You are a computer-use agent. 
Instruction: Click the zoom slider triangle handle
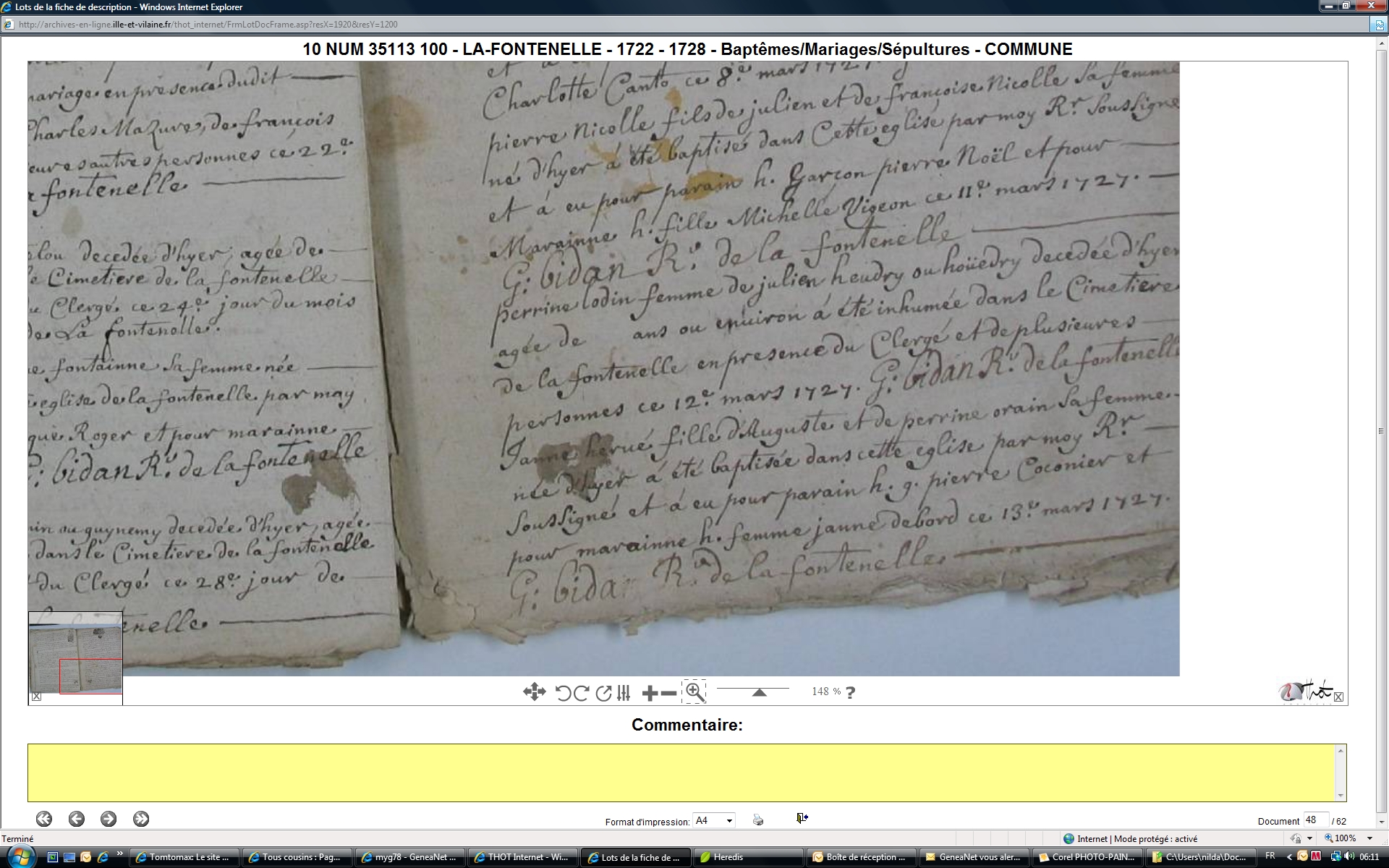(x=759, y=693)
